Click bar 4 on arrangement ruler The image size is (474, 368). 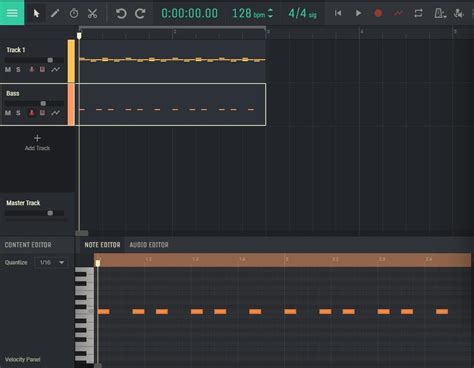361,32
